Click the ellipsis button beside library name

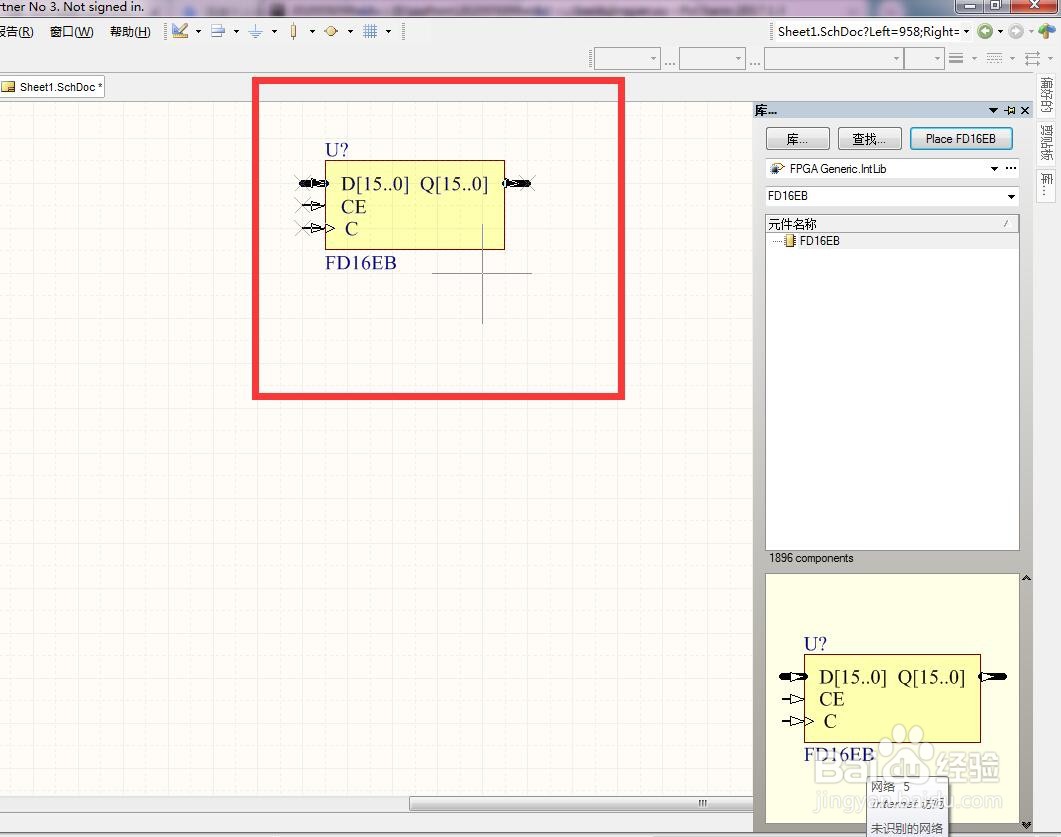pos(1011,168)
